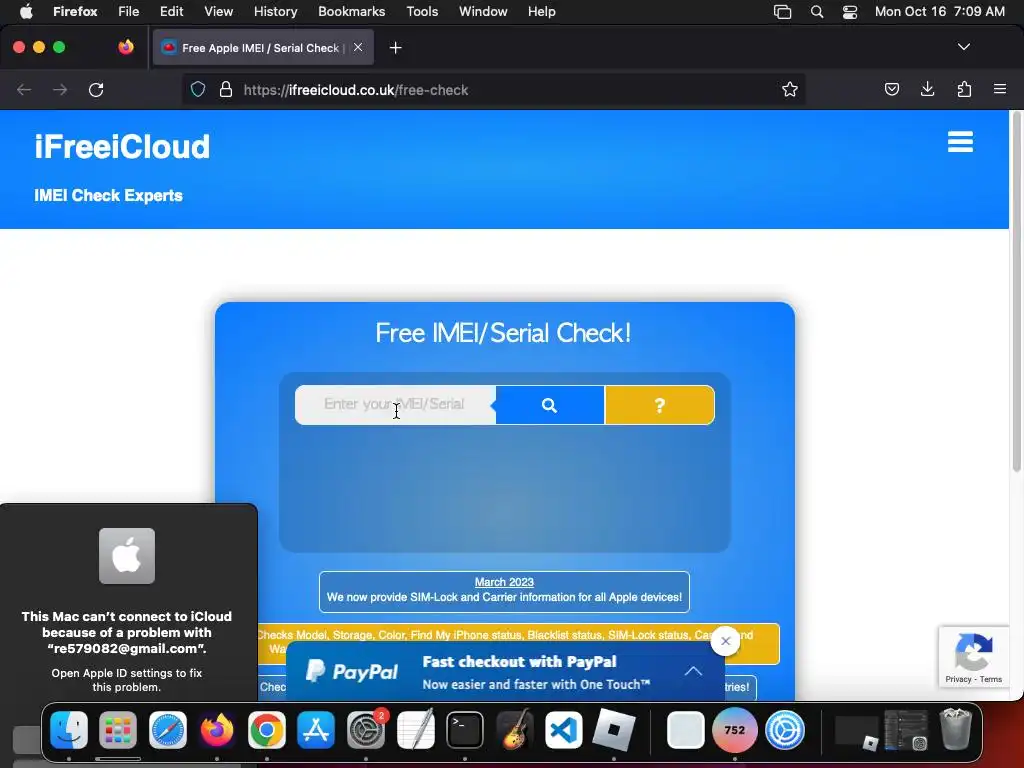1024x768 pixels.
Task: Open reCAPTCHA Terms link
Action: pos(991,679)
